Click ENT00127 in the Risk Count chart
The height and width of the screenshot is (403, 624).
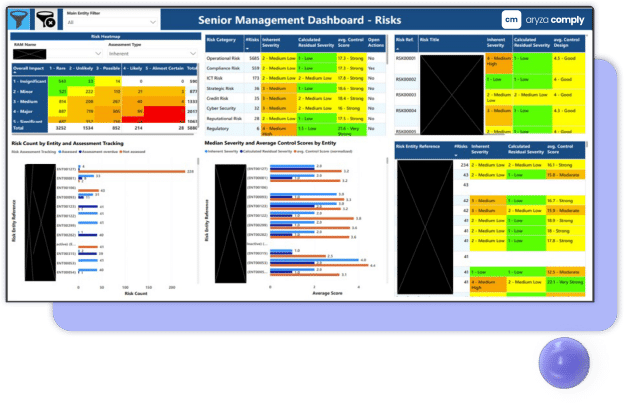click(66, 169)
